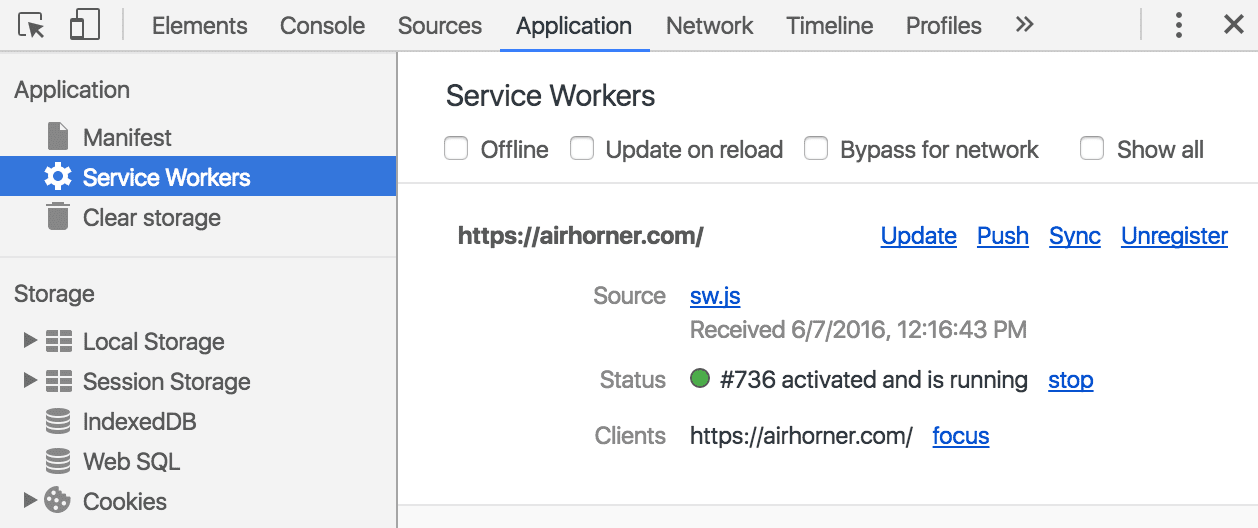Open the three-dot DevTools menu
Screen dimensions: 1258x528
point(1179,26)
